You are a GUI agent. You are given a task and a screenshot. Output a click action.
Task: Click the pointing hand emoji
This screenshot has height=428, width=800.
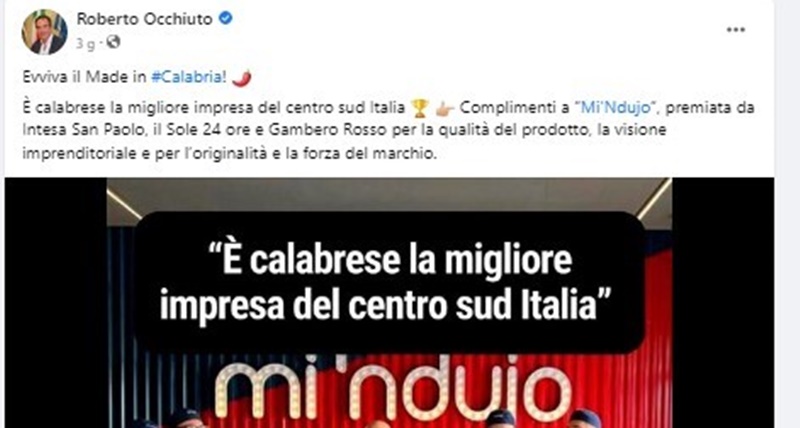pos(445,109)
